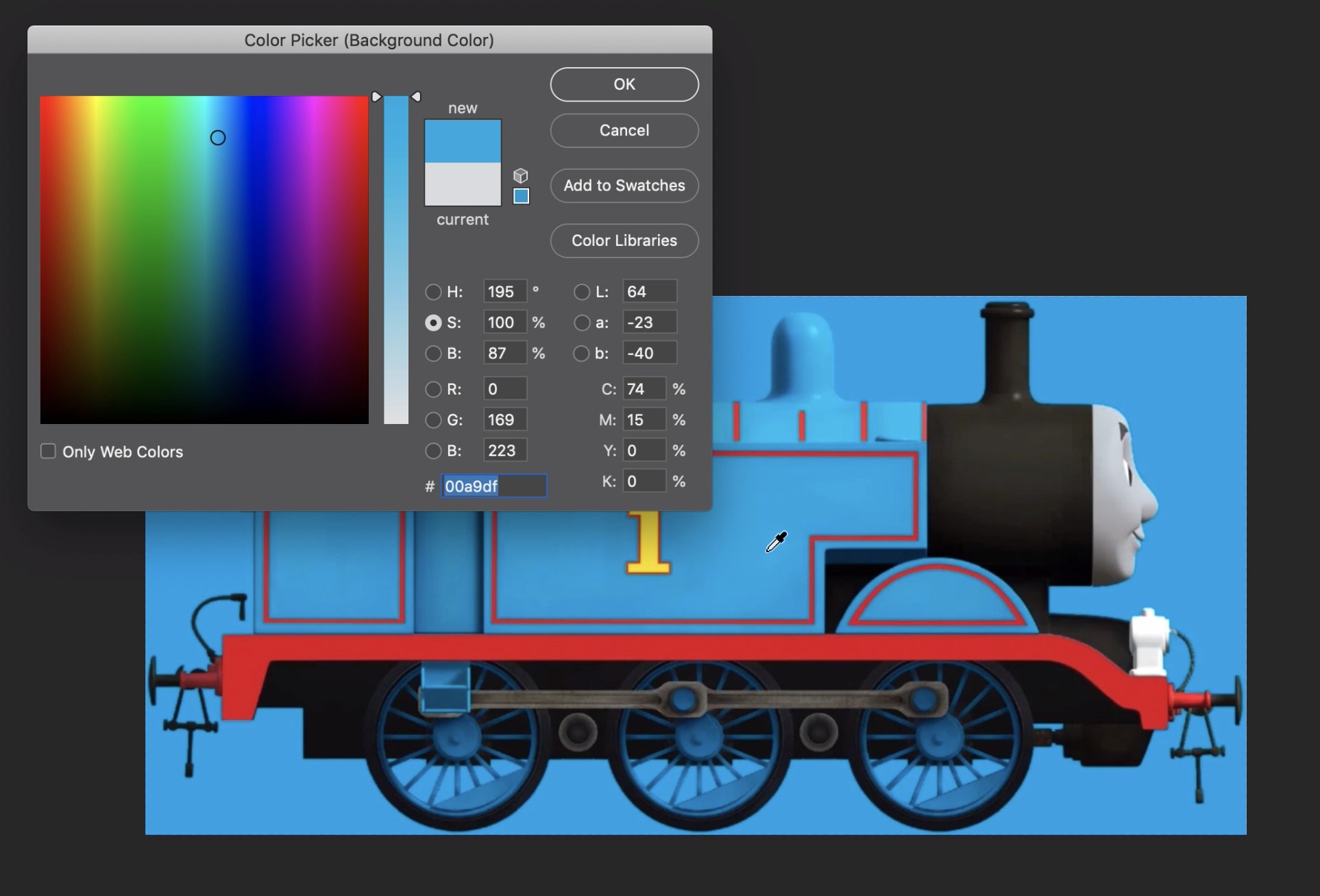Select the R red radio button
This screenshot has width=1320, height=896.
coord(433,389)
